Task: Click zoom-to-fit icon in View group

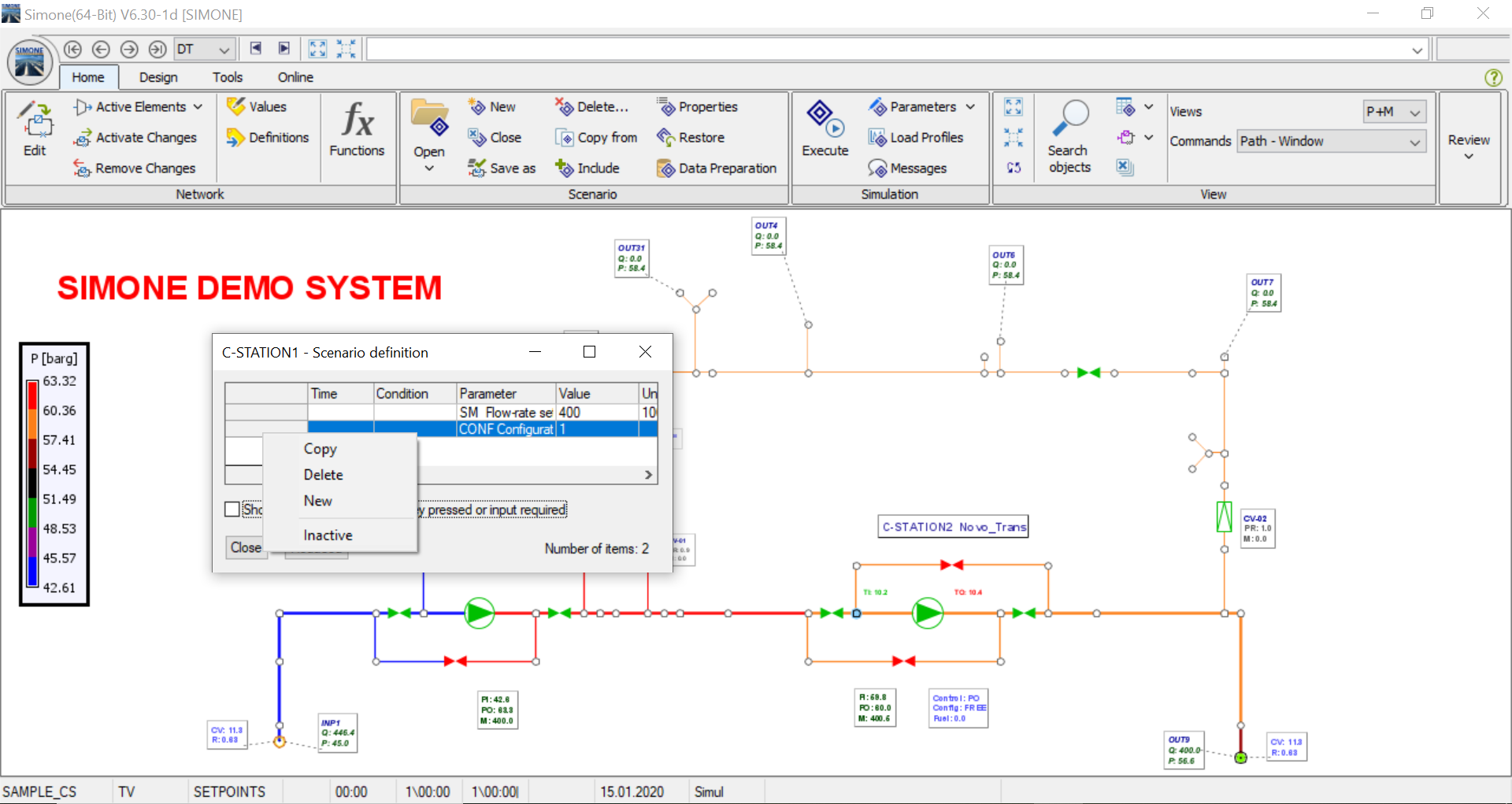Action: pos(1014,107)
